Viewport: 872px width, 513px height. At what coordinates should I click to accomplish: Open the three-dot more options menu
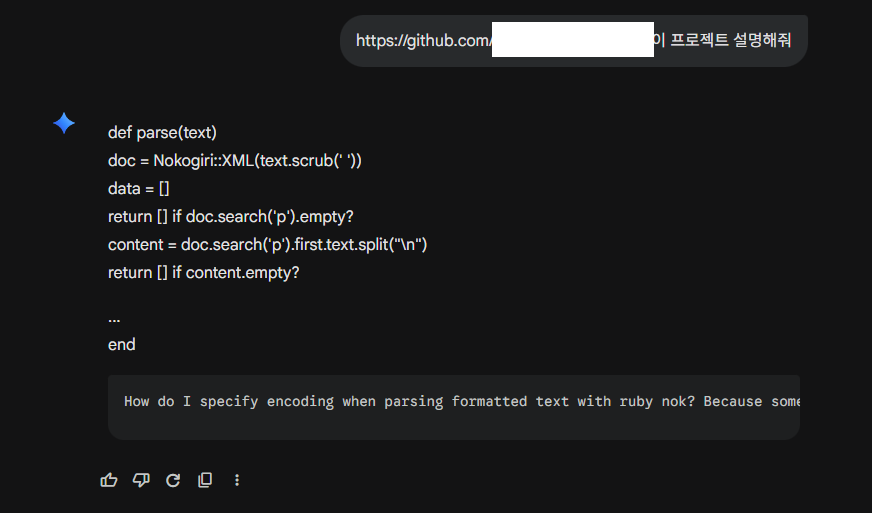point(237,480)
